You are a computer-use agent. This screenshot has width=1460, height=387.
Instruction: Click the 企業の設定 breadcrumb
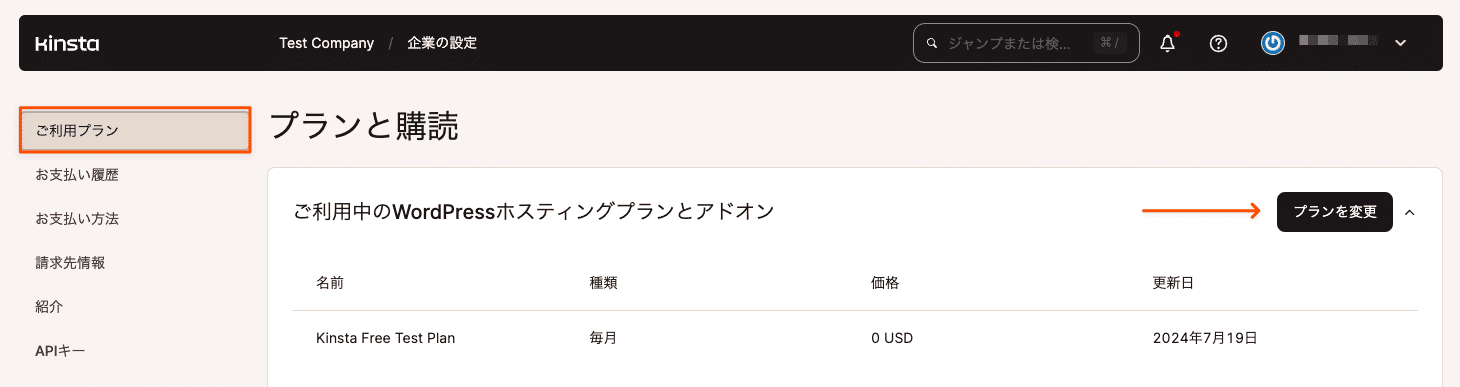pos(442,43)
